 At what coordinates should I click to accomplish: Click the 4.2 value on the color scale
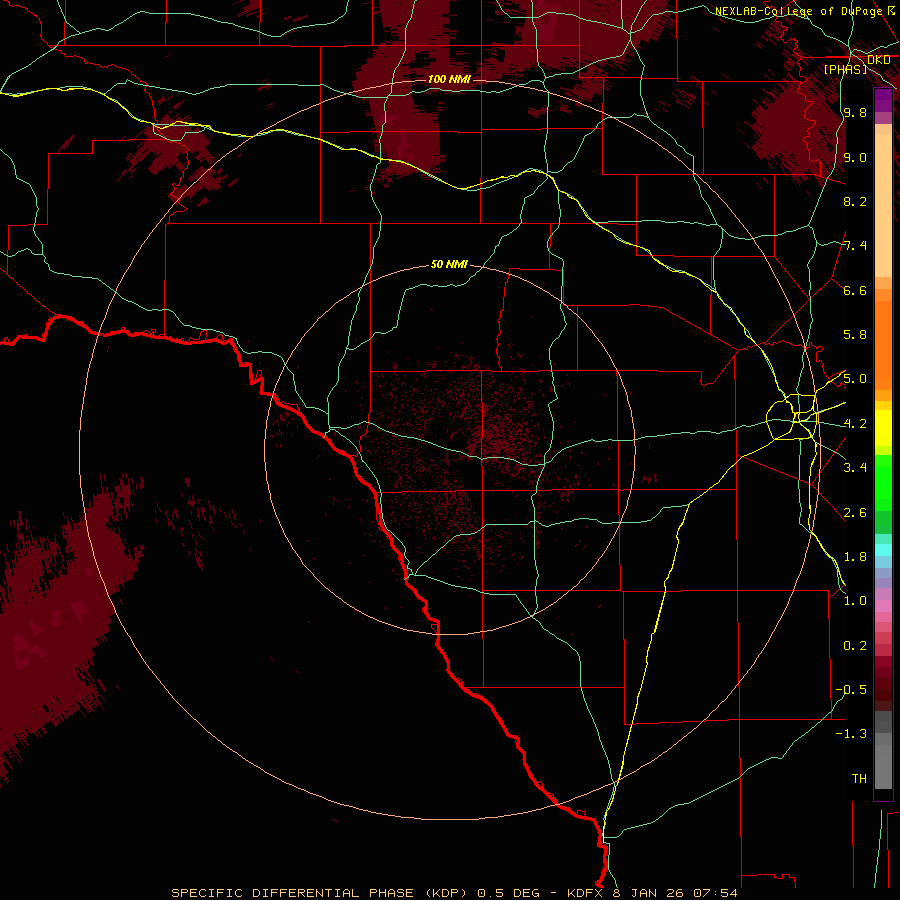click(x=855, y=424)
